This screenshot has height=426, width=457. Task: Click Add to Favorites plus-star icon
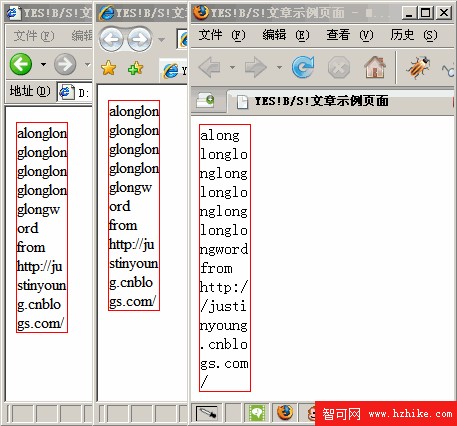pyautogui.click(x=135, y=68)
